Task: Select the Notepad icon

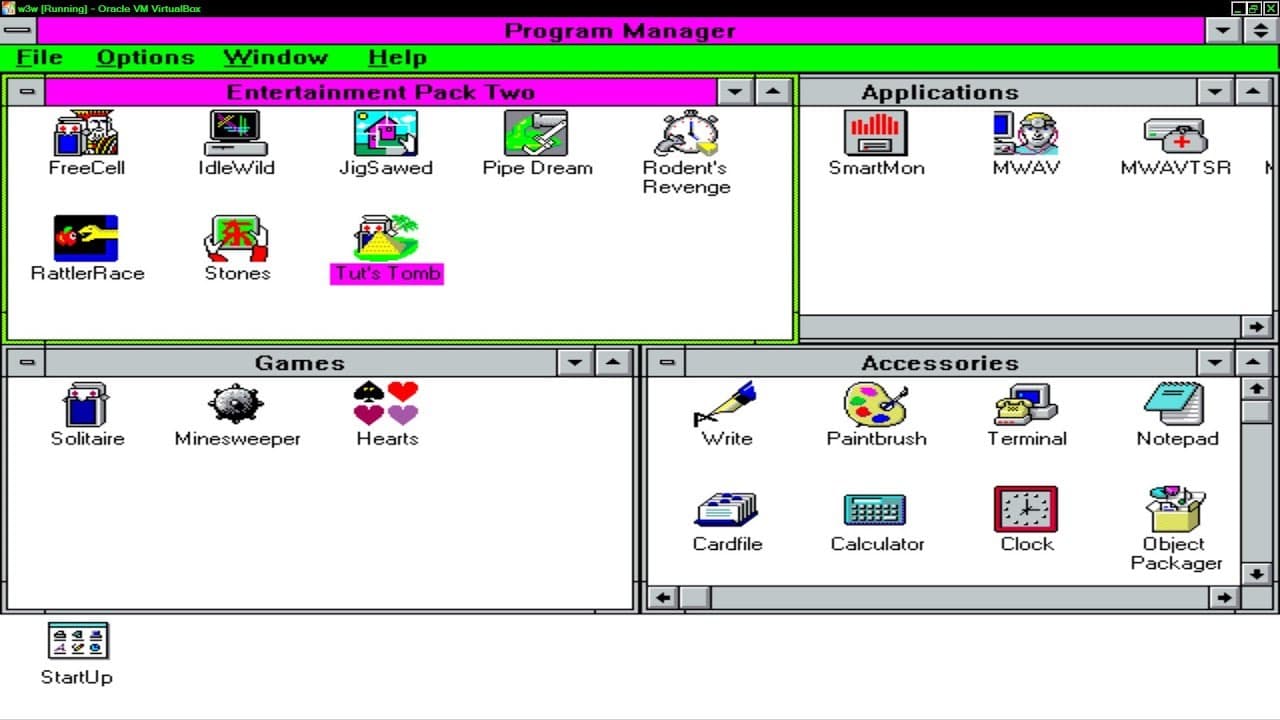Action: (1176, 405)
